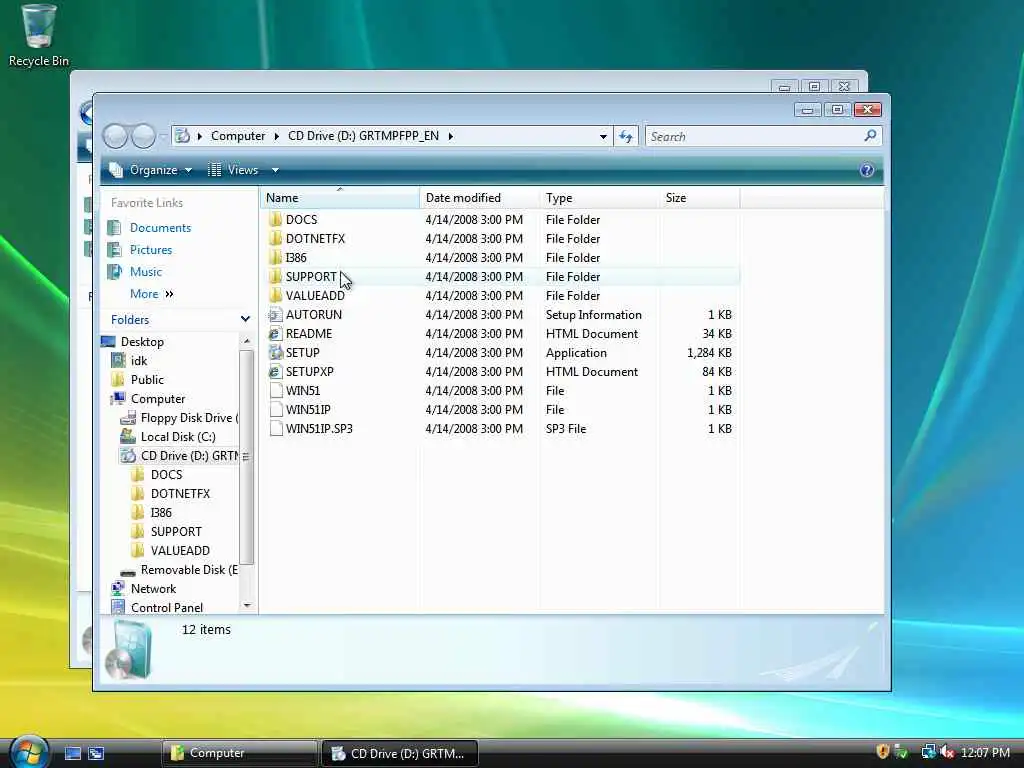Click the Music favorite link icon
This screenshot has height=768, width=1024.
click(114, 271)
